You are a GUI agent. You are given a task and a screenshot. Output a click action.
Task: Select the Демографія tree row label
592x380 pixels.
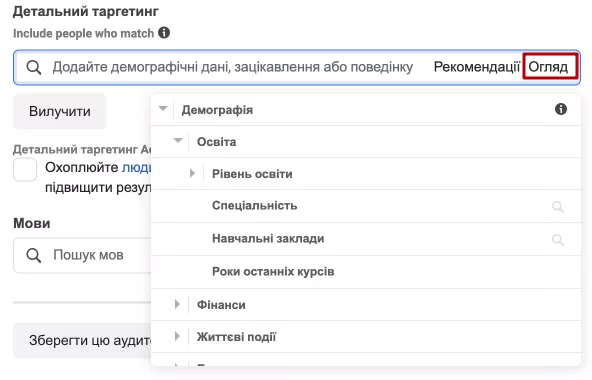tap(217, 110)
